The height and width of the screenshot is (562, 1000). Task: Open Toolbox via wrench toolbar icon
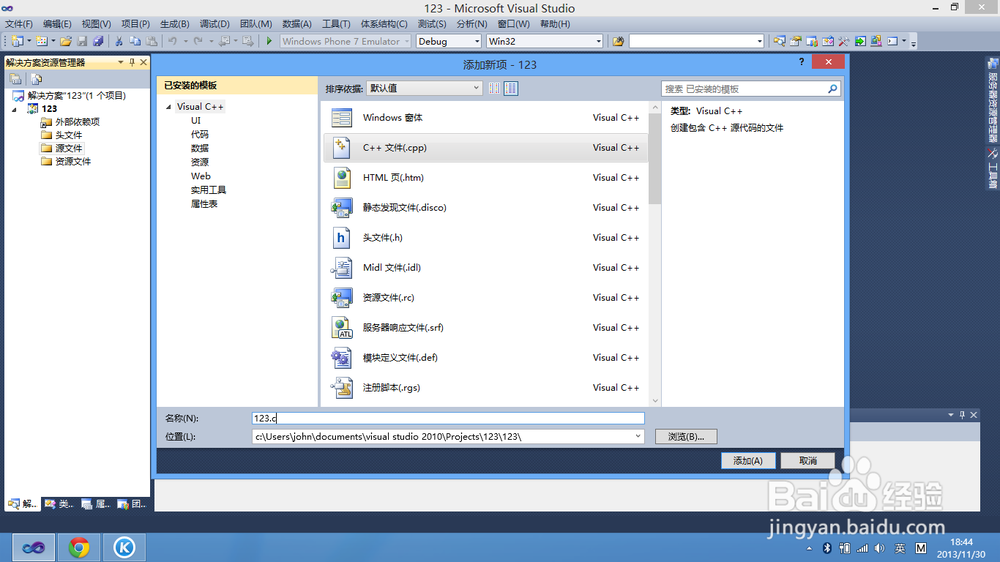(x=844, y=41)
